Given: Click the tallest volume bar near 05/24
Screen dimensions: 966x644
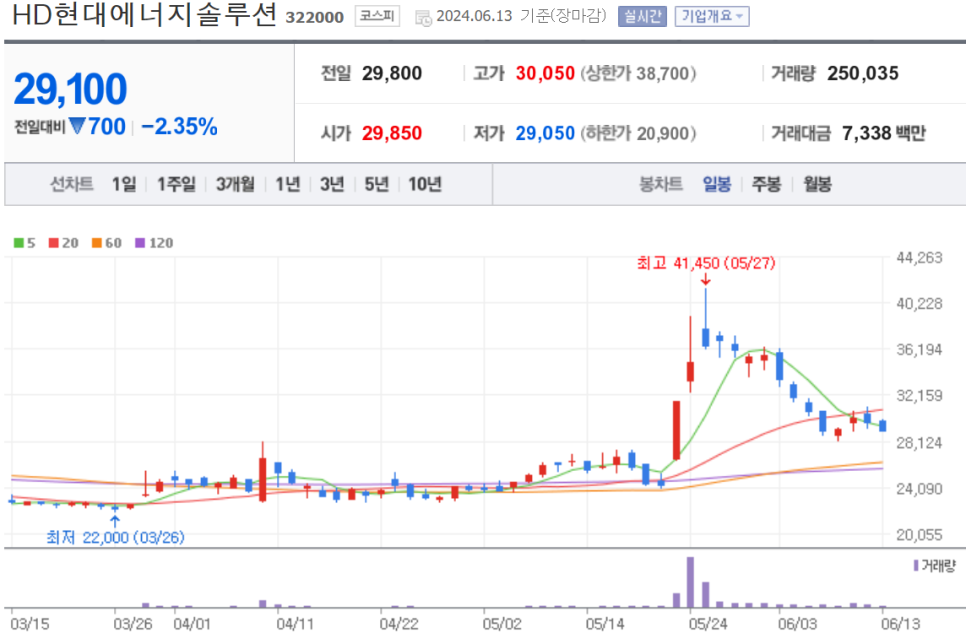Looking at the screenshot, I should coord(691,582).
